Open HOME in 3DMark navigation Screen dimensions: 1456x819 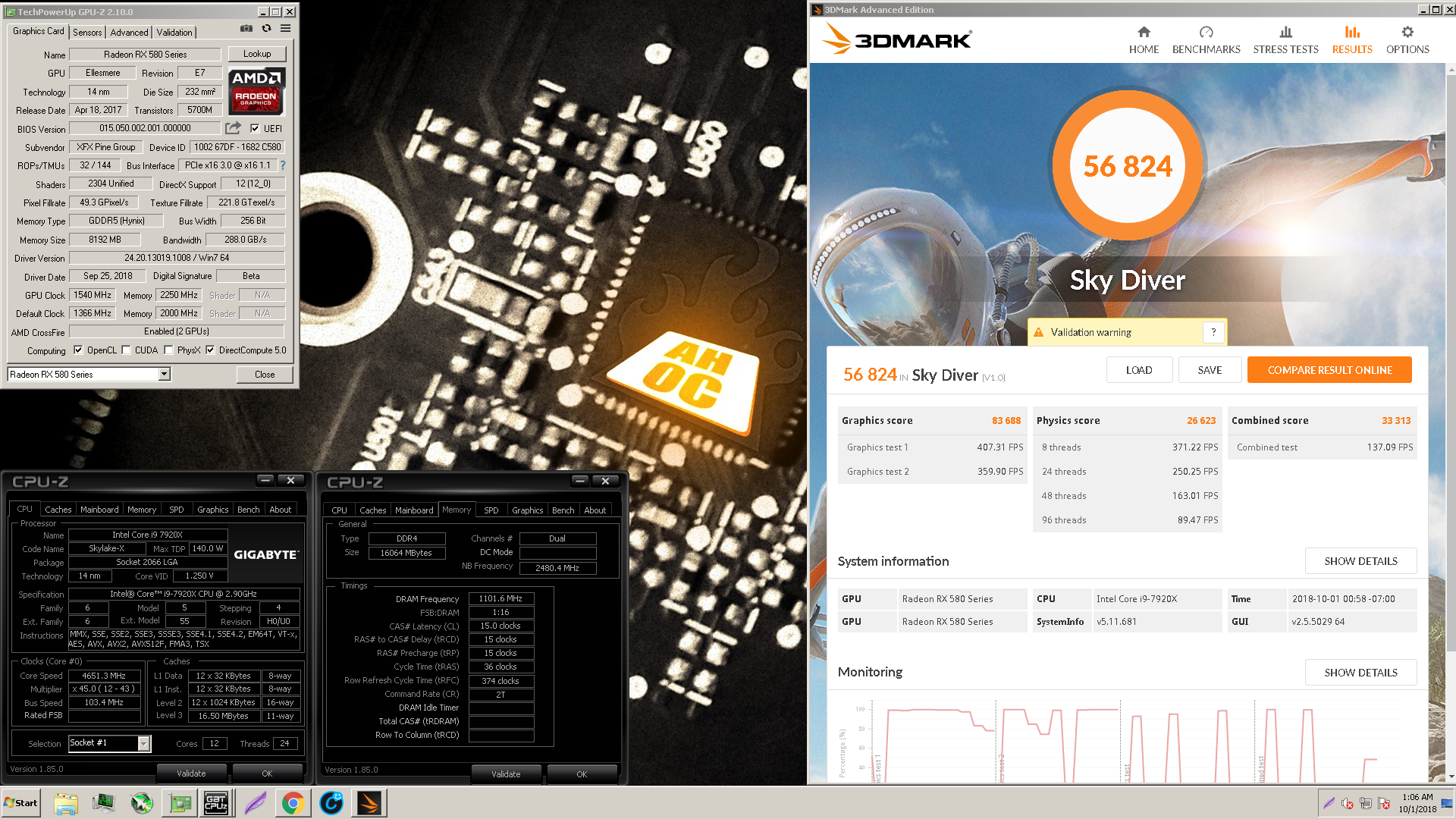tap(1144, 40)
